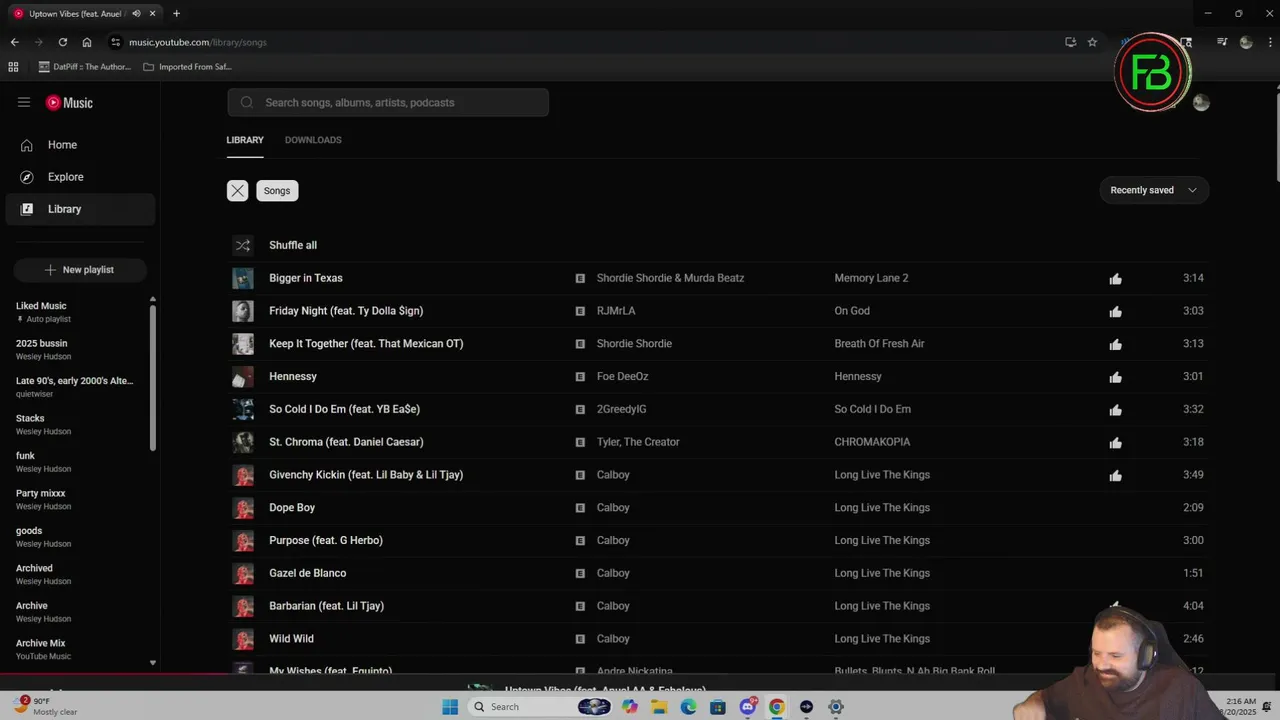Create a New playlist
The width and height of the screenshot is (1280, 720).
pos(80,270)
